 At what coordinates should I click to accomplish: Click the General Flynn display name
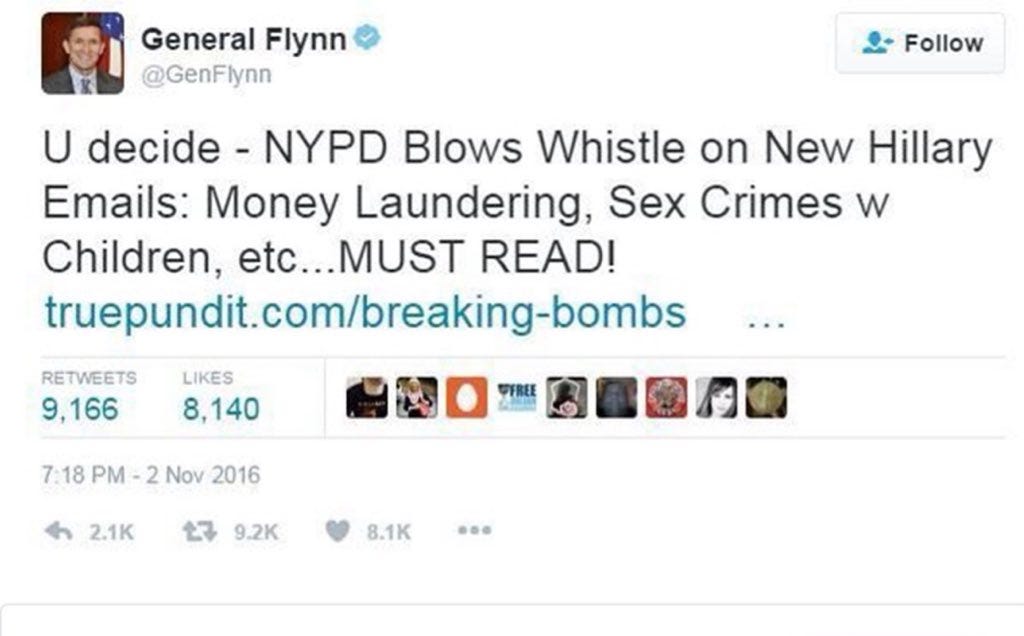(244, 39)
